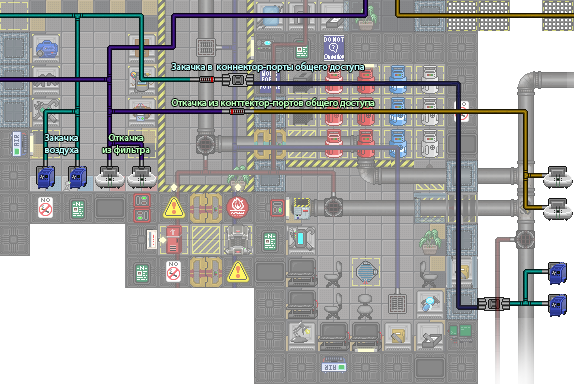Screen dimensions: 574x384
Task: Select the 'Откачка из фильтра' label
Action: (x=126, y=144)
